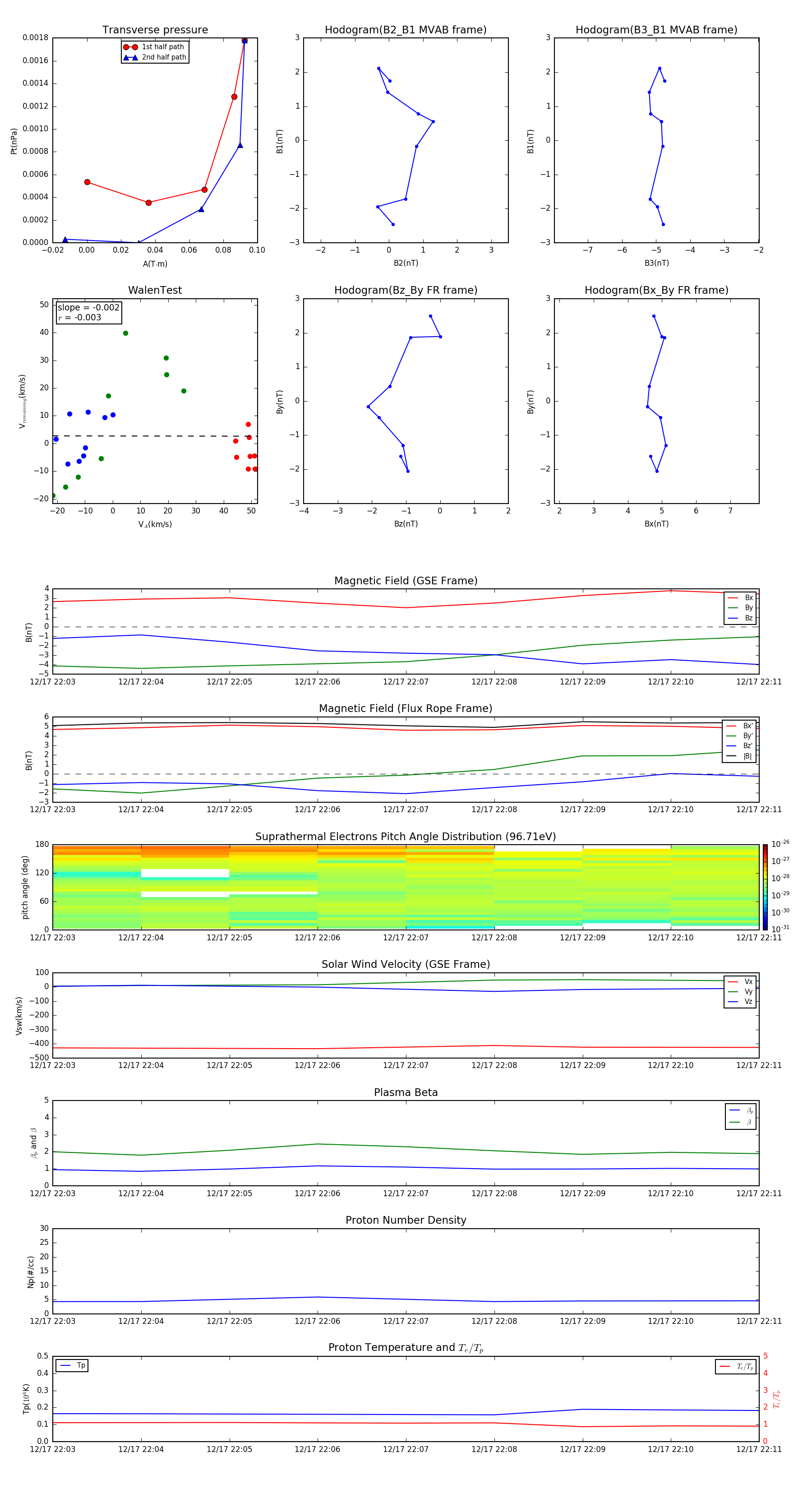Click the "Bz(nT)" x-axis label

(406, 524)
